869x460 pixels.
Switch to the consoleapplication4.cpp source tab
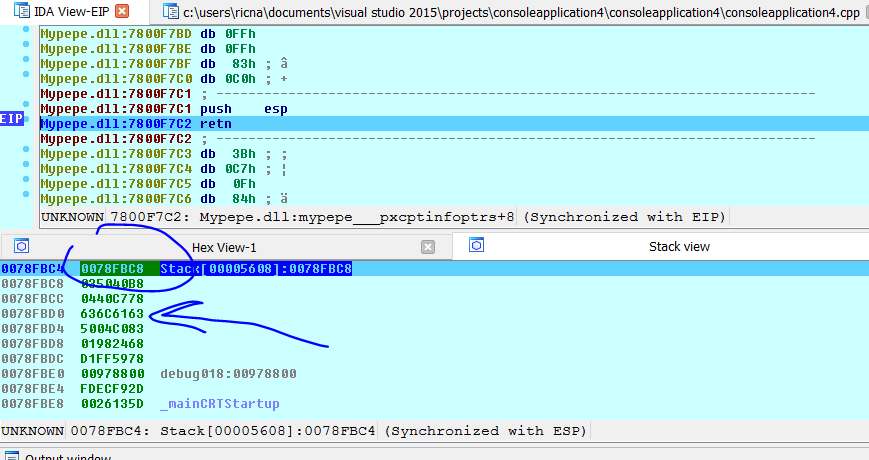(x=510, y=12)
